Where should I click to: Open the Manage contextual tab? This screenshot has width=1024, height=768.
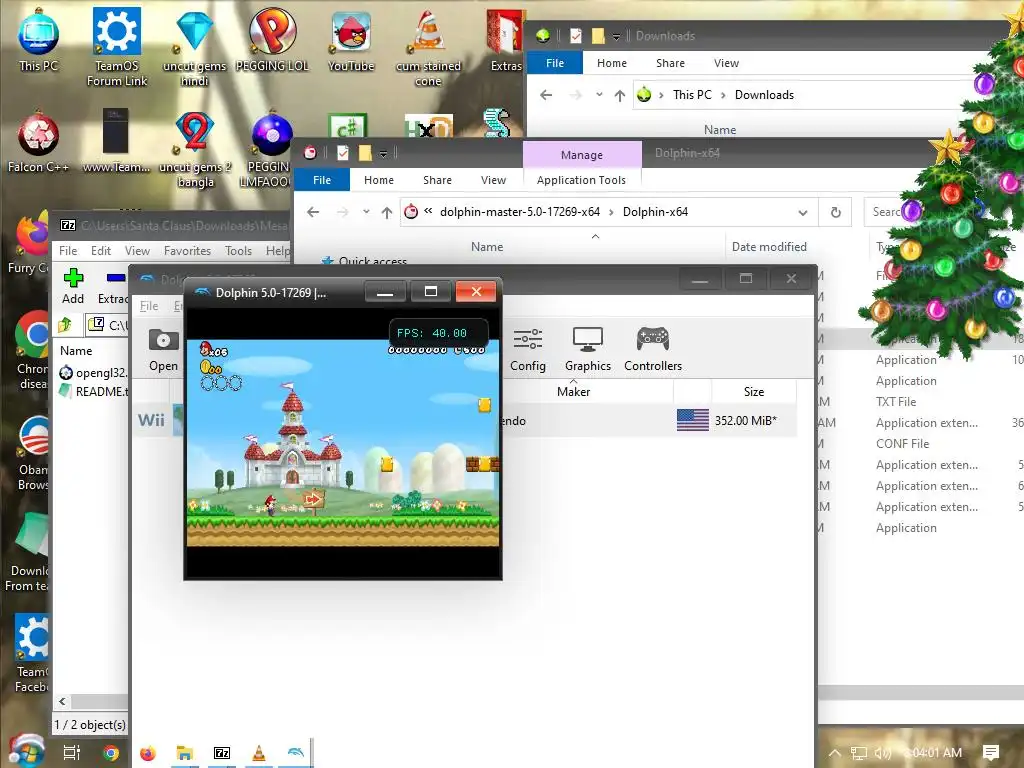point(582,155)
